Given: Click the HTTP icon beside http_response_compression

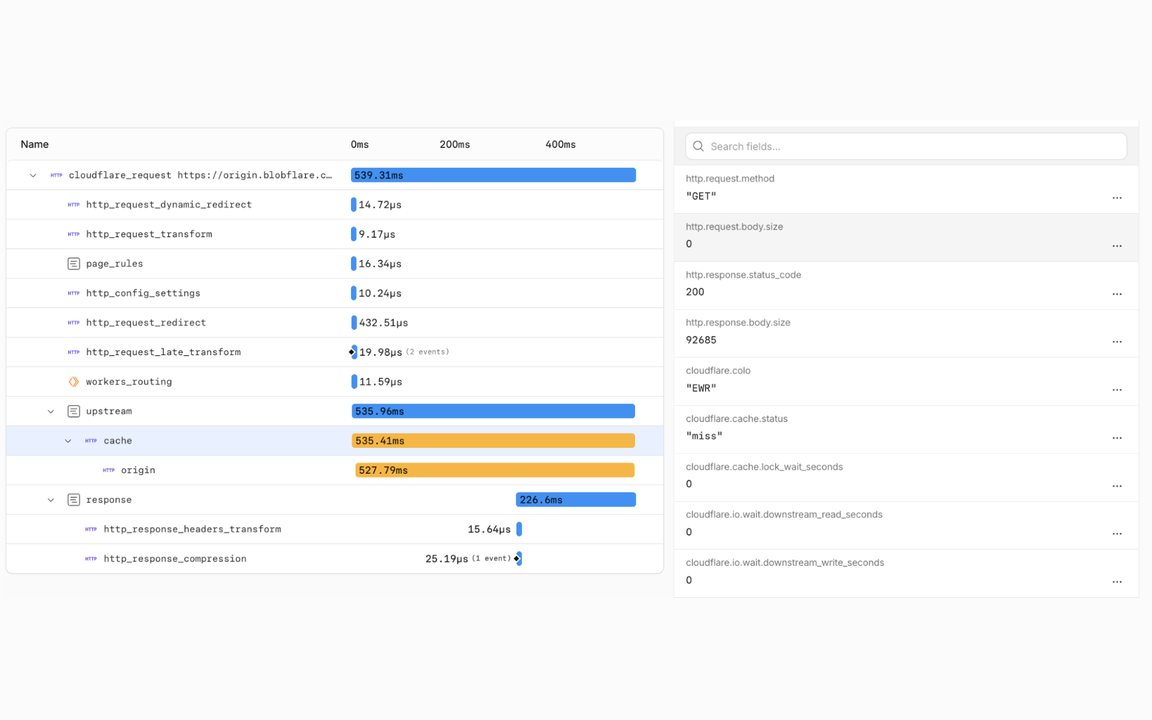Looking at the screenshot, I should point(91,558).
